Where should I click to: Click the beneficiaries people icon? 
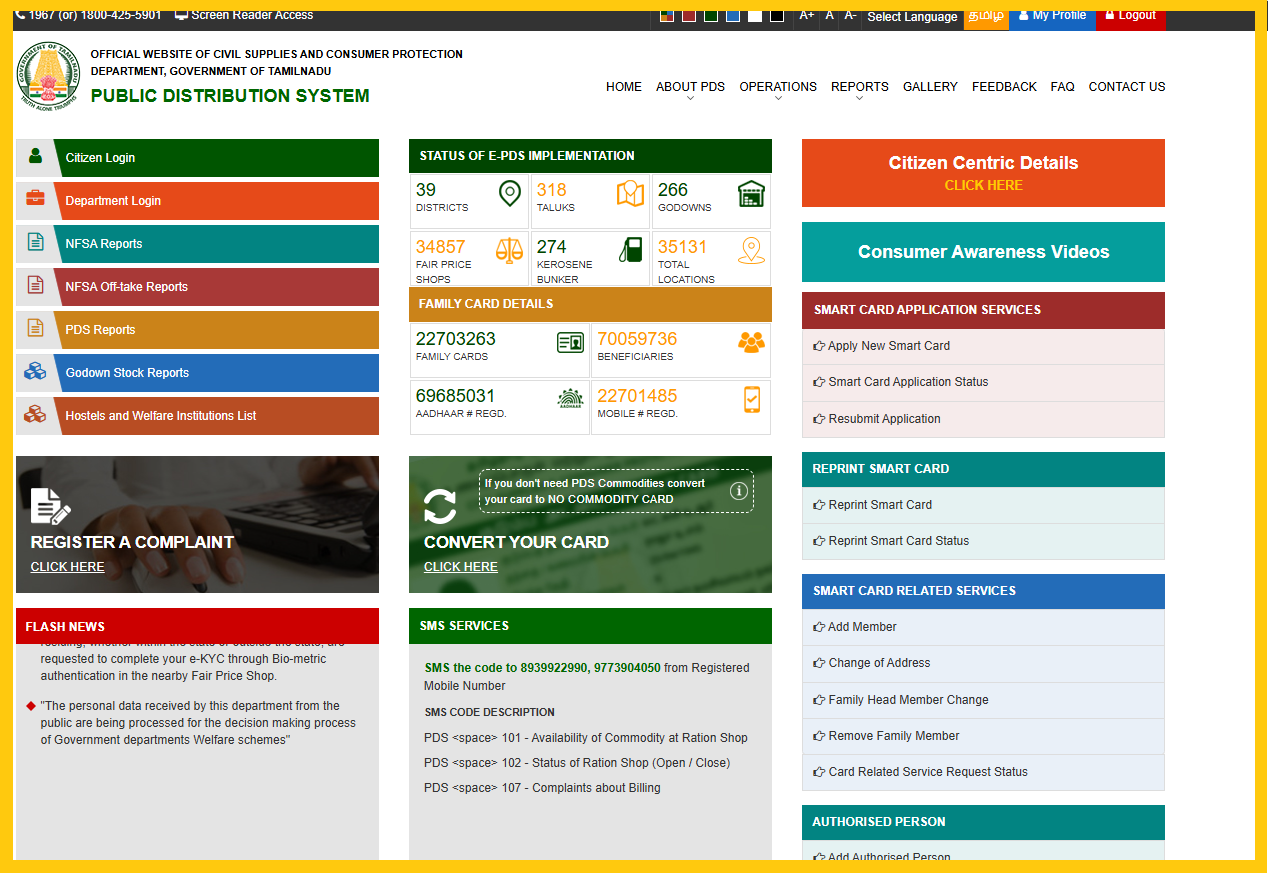(754, 343)
